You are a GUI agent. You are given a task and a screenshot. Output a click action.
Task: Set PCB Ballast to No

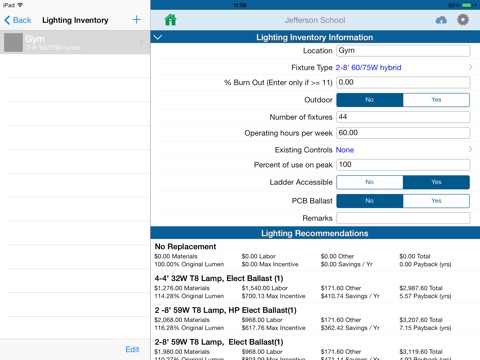coord(370,201)
